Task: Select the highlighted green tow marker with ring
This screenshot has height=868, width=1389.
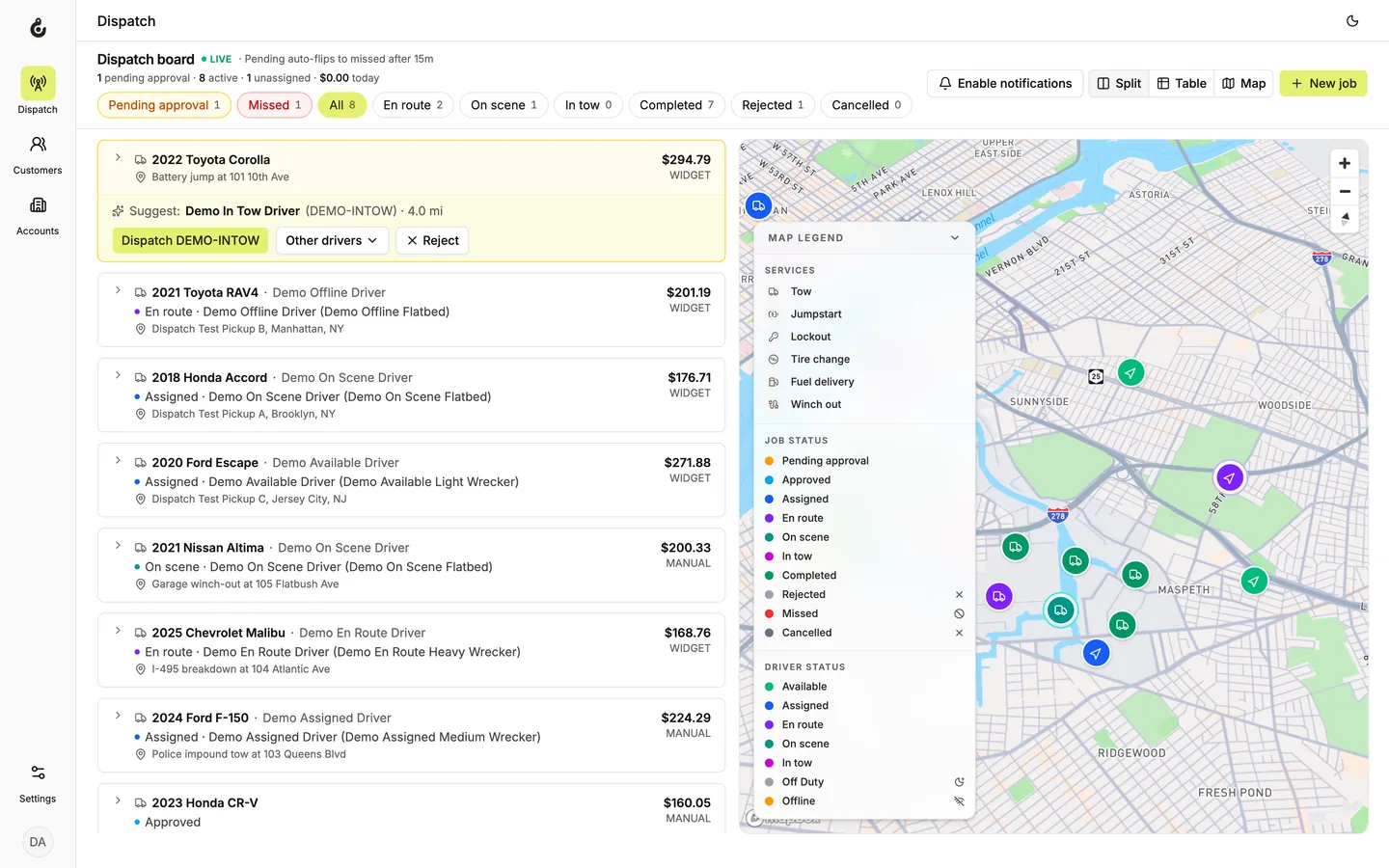Action: (1060, 610)
